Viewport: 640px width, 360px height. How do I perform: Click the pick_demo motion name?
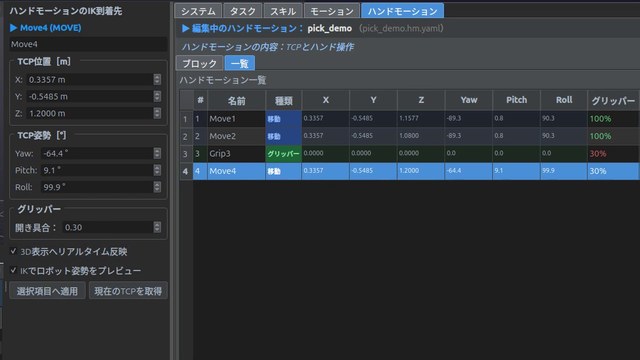pyautogui.click(x=329, y=29)
